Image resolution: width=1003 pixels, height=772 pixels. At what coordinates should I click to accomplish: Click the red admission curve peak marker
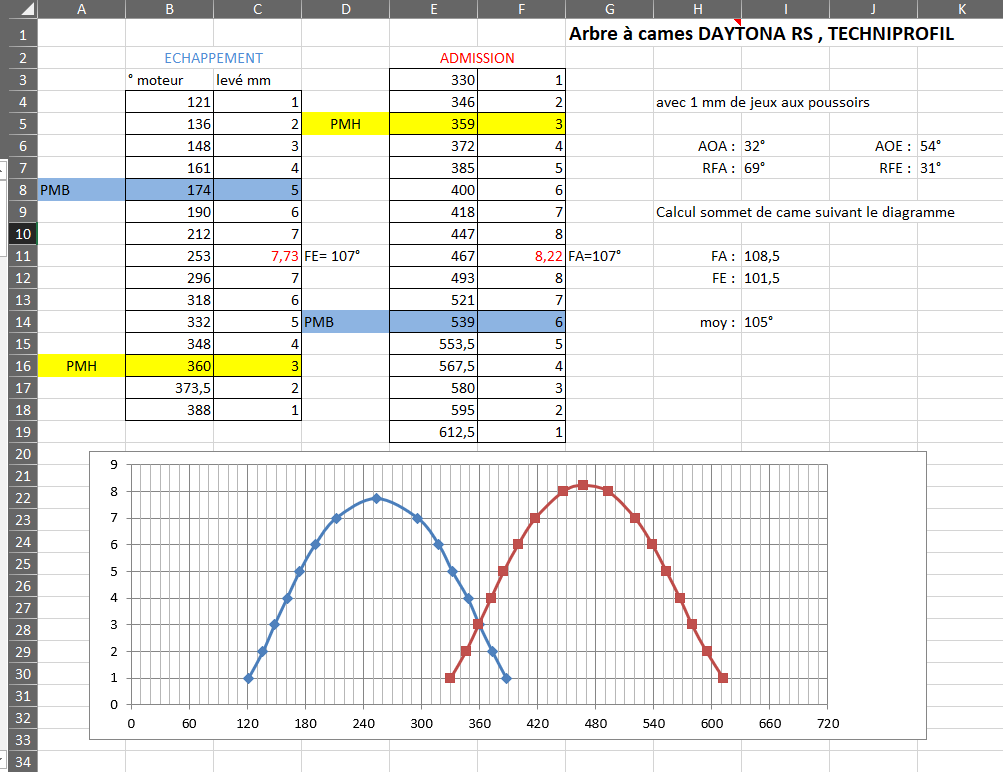click(x=583, y=485)
